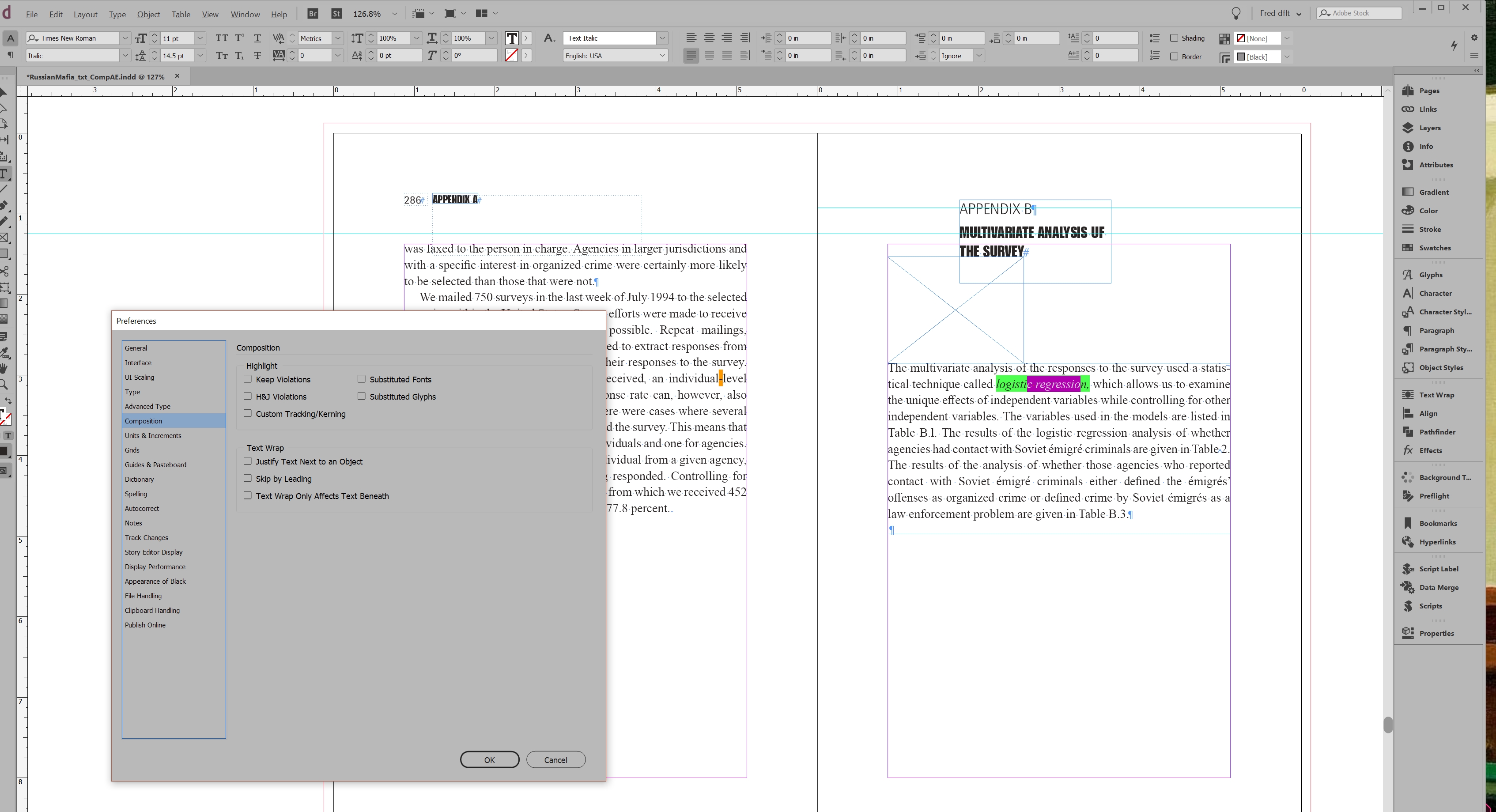Click the Cancel button to dismiss
The image size is (1496, 812).
click(556, 760)
